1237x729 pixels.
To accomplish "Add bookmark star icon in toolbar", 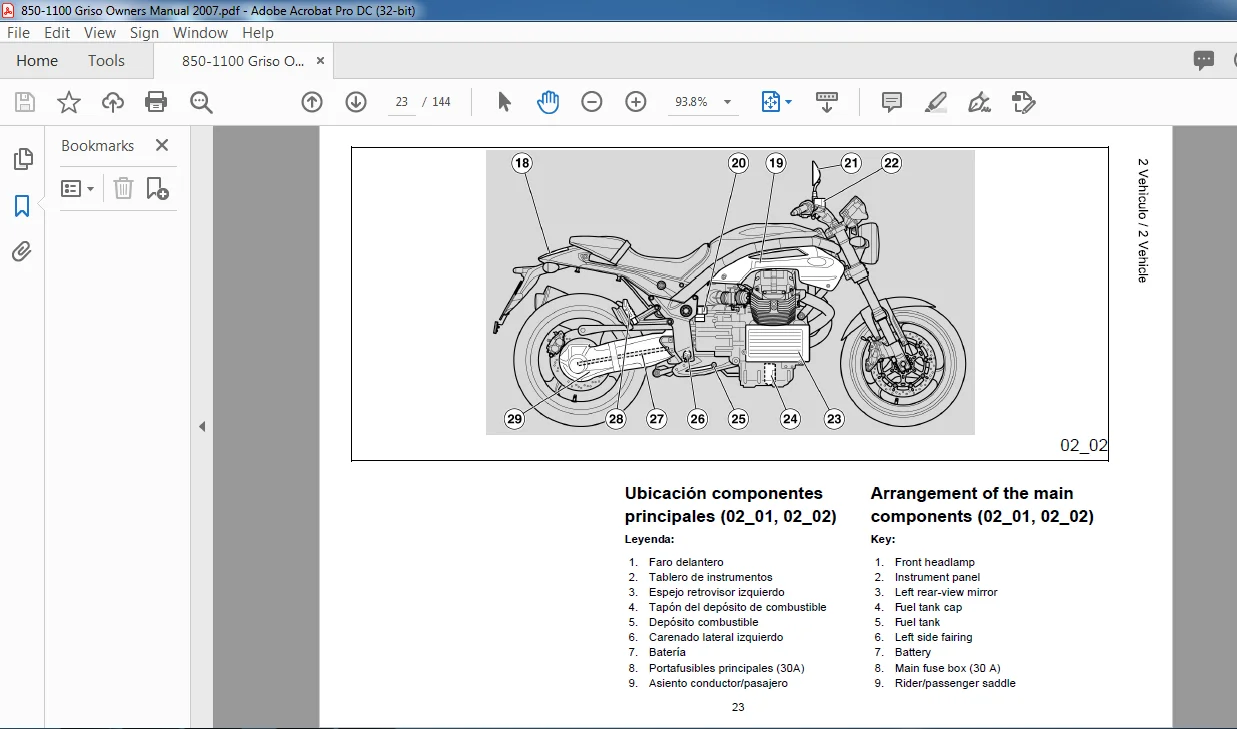I will [x=69, y=102].
